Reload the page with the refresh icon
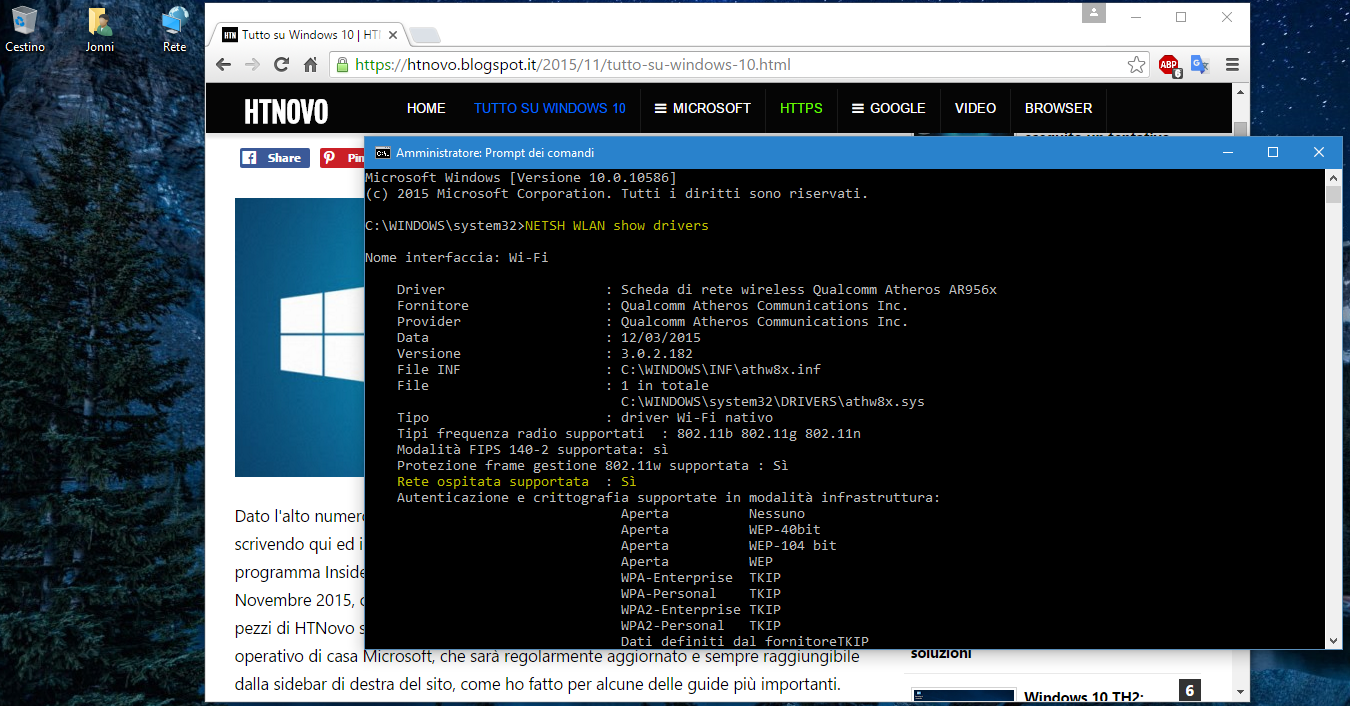This screenshot has height=706, width=1350. [282, 65]
